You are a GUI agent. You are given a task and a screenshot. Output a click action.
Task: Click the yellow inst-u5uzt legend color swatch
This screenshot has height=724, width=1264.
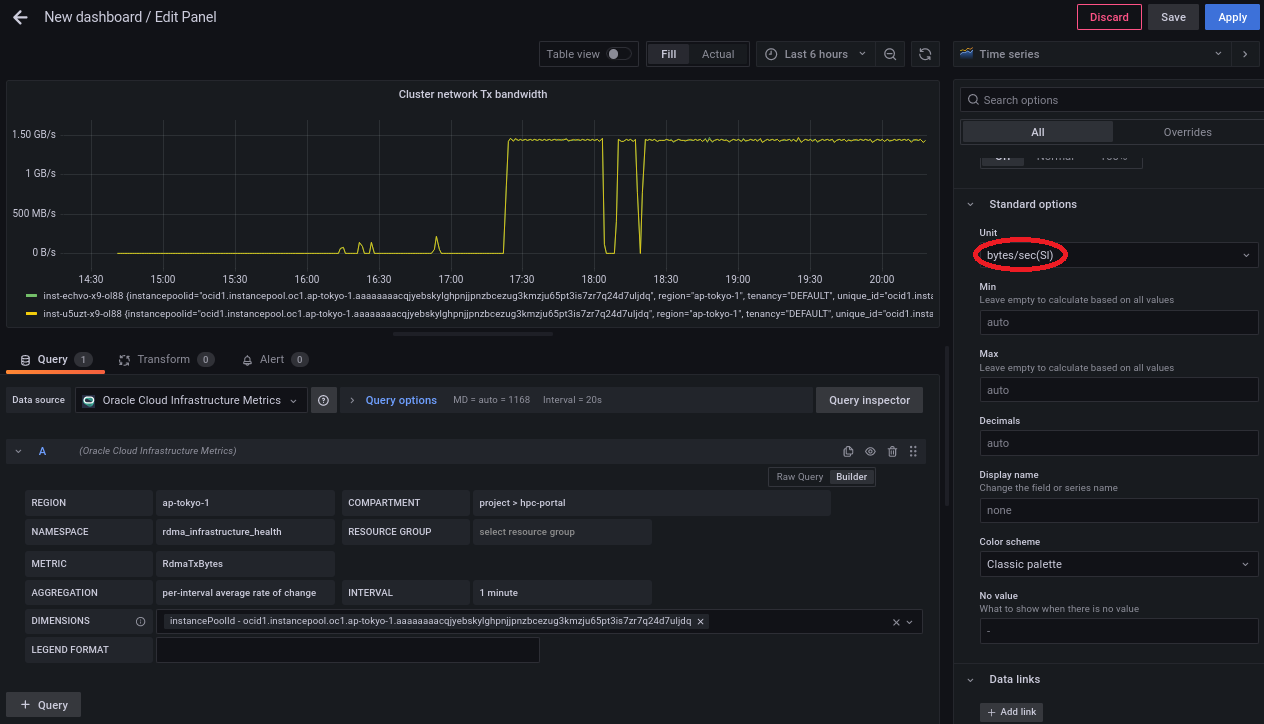click(31, 314)
